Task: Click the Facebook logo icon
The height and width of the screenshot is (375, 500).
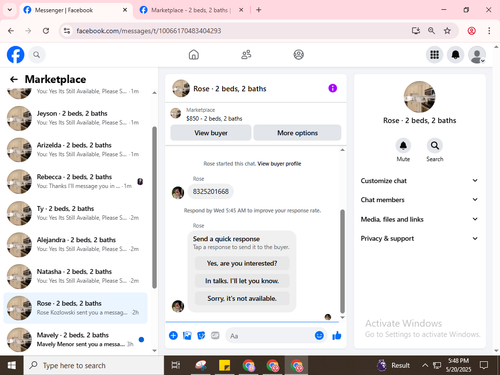Action: point(15,55)
